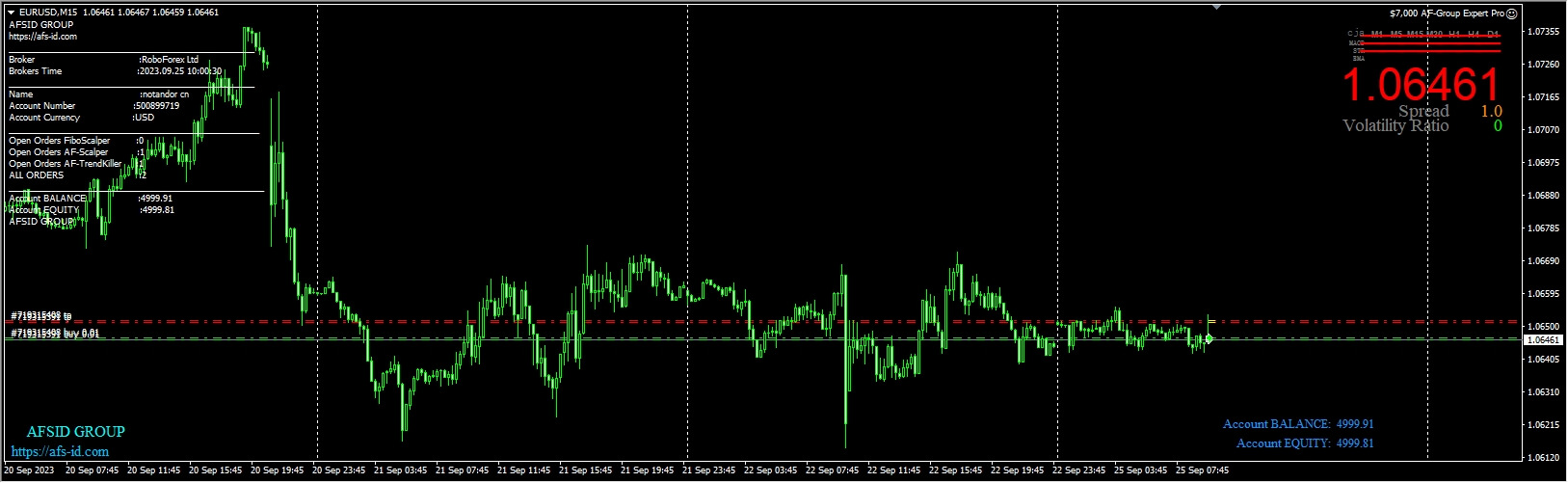The width and height of the screenshot is (1568, 483).
Task: Click Brokers Time 2023.09.25 value
Action: pyautogui.click(x=180, y=71)
